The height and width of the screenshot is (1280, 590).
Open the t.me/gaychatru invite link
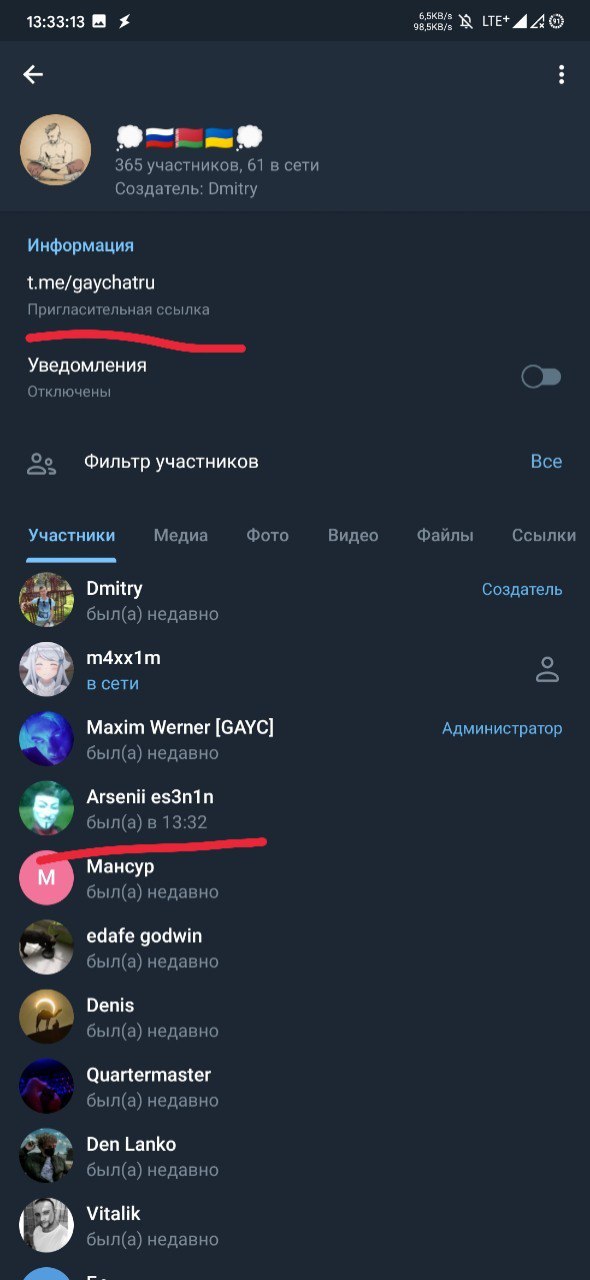(91, 283)
